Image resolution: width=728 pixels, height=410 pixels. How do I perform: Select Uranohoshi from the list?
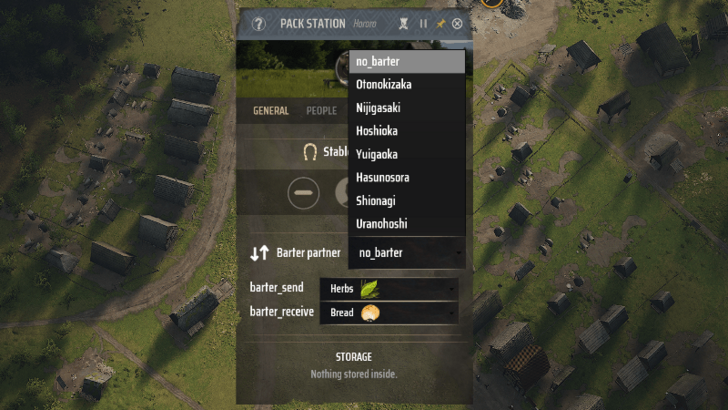(407, 224)
